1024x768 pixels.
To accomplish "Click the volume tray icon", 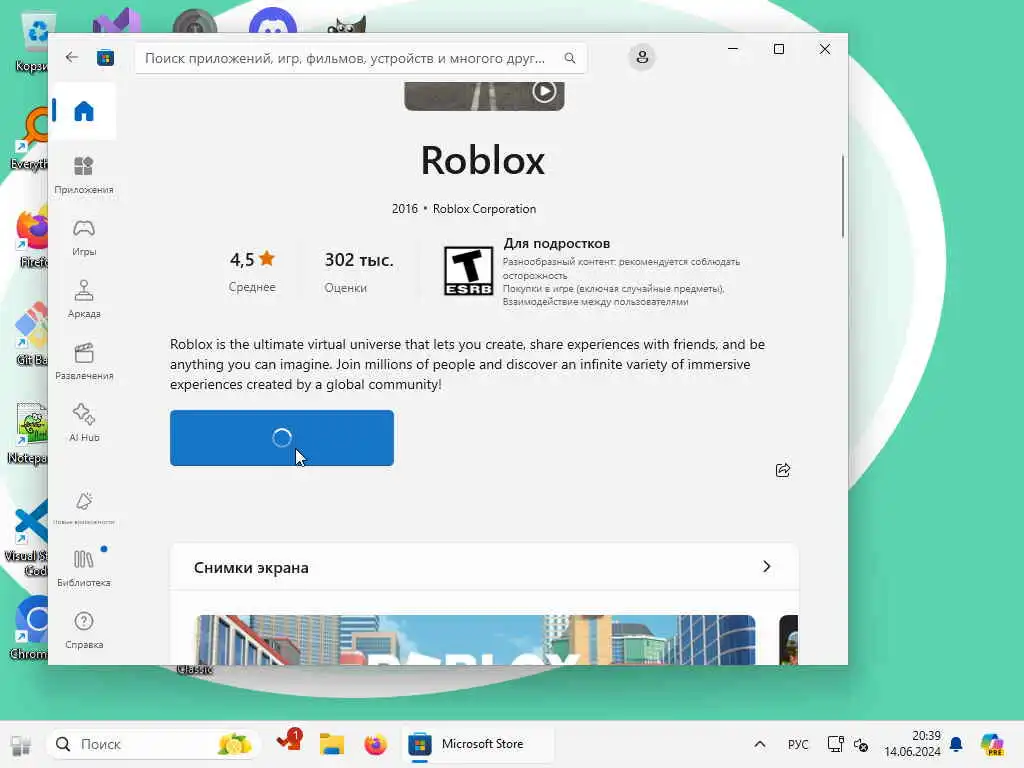I will click(x=861, y=744).
